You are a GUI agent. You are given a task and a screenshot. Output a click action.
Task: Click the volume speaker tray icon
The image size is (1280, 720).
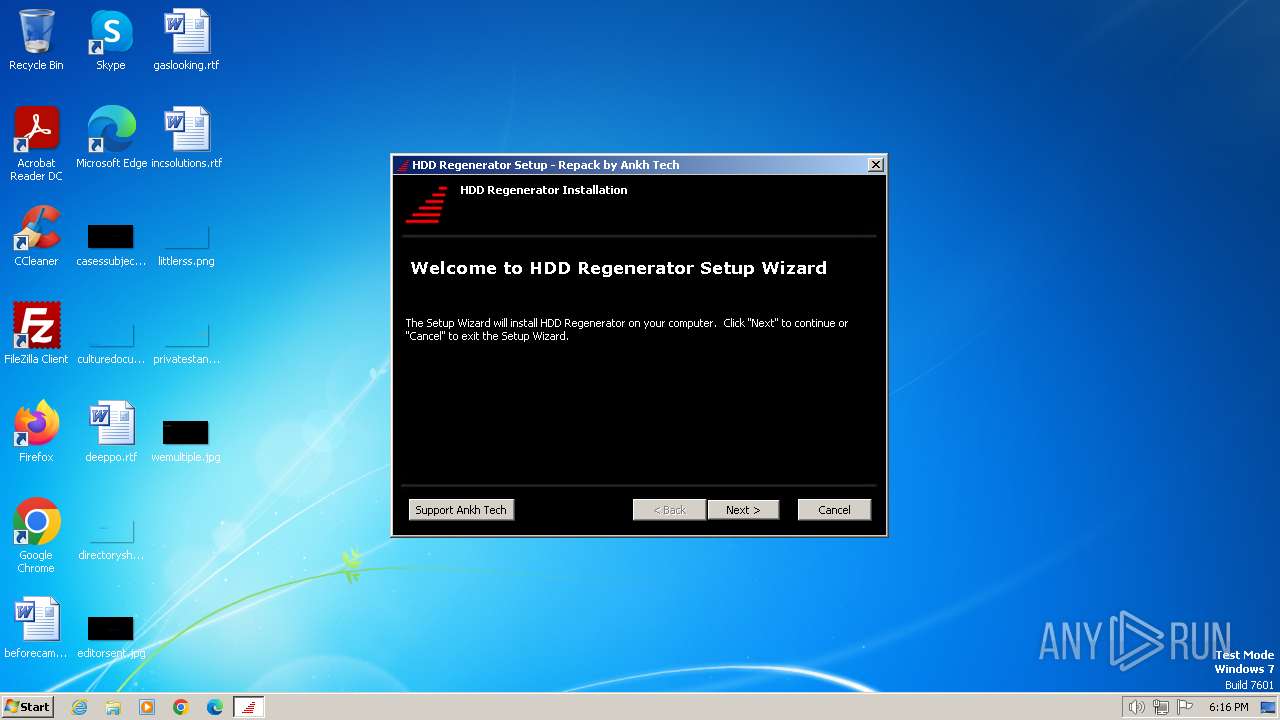click(1137, 707)
